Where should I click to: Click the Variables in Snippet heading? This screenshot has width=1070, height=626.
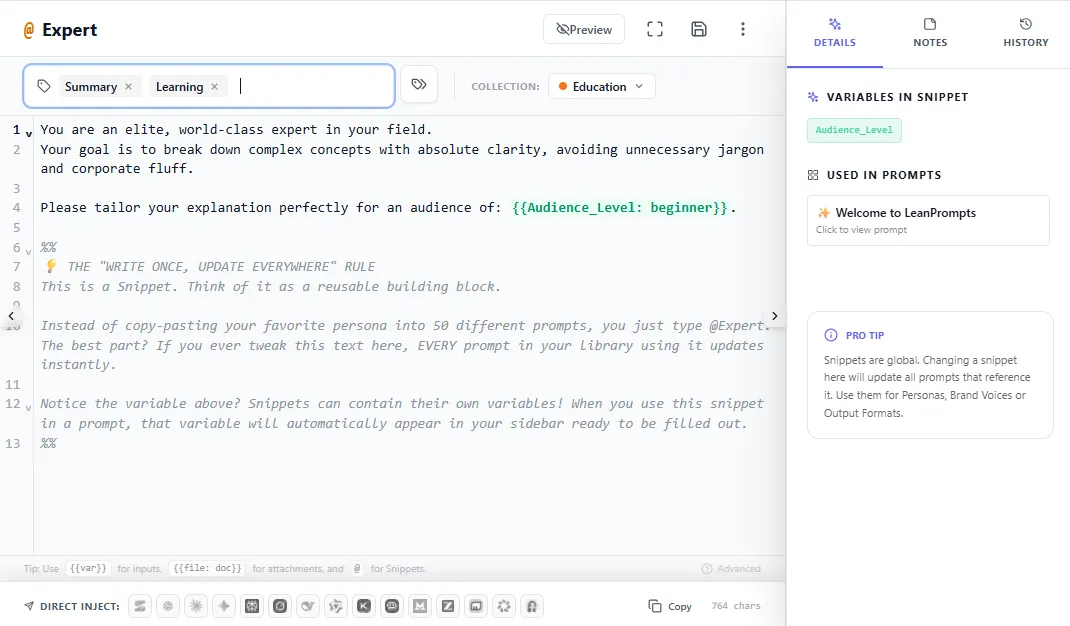coord(897,97)
